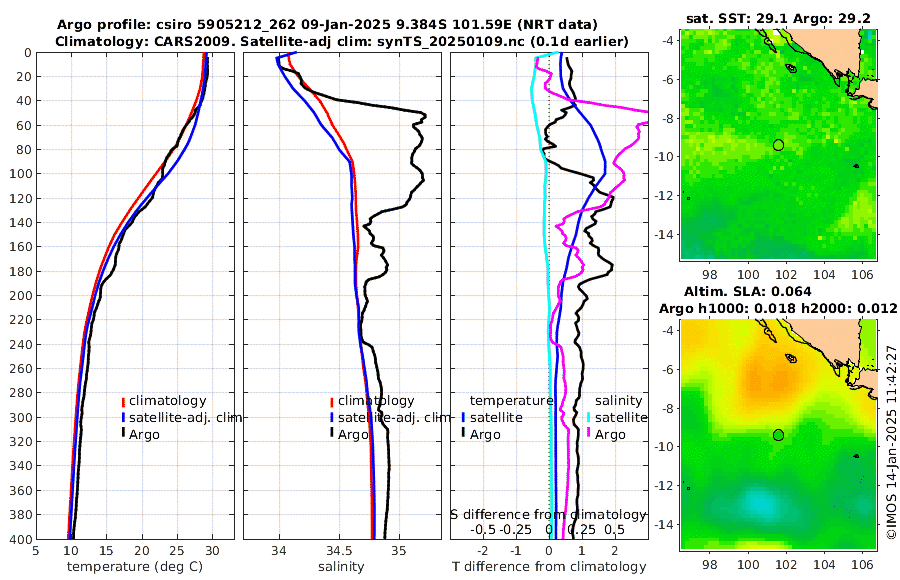The width and height of the screenshot is (900, 580).
Task: Click blue satellite-adj. clim swatch in temperature legend
Action: (x=123, y=417)
